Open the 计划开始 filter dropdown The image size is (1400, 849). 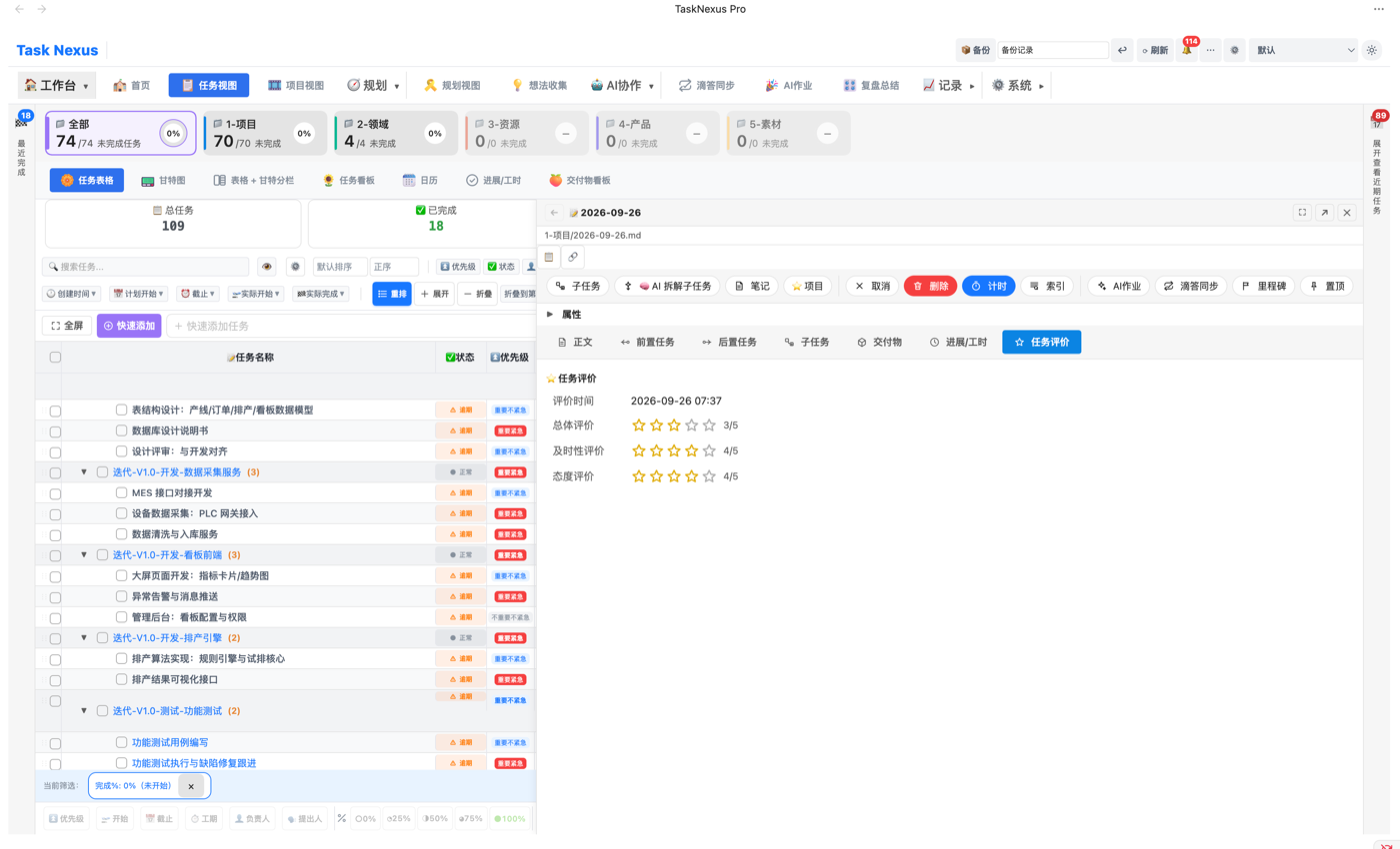tap(139, 294)
